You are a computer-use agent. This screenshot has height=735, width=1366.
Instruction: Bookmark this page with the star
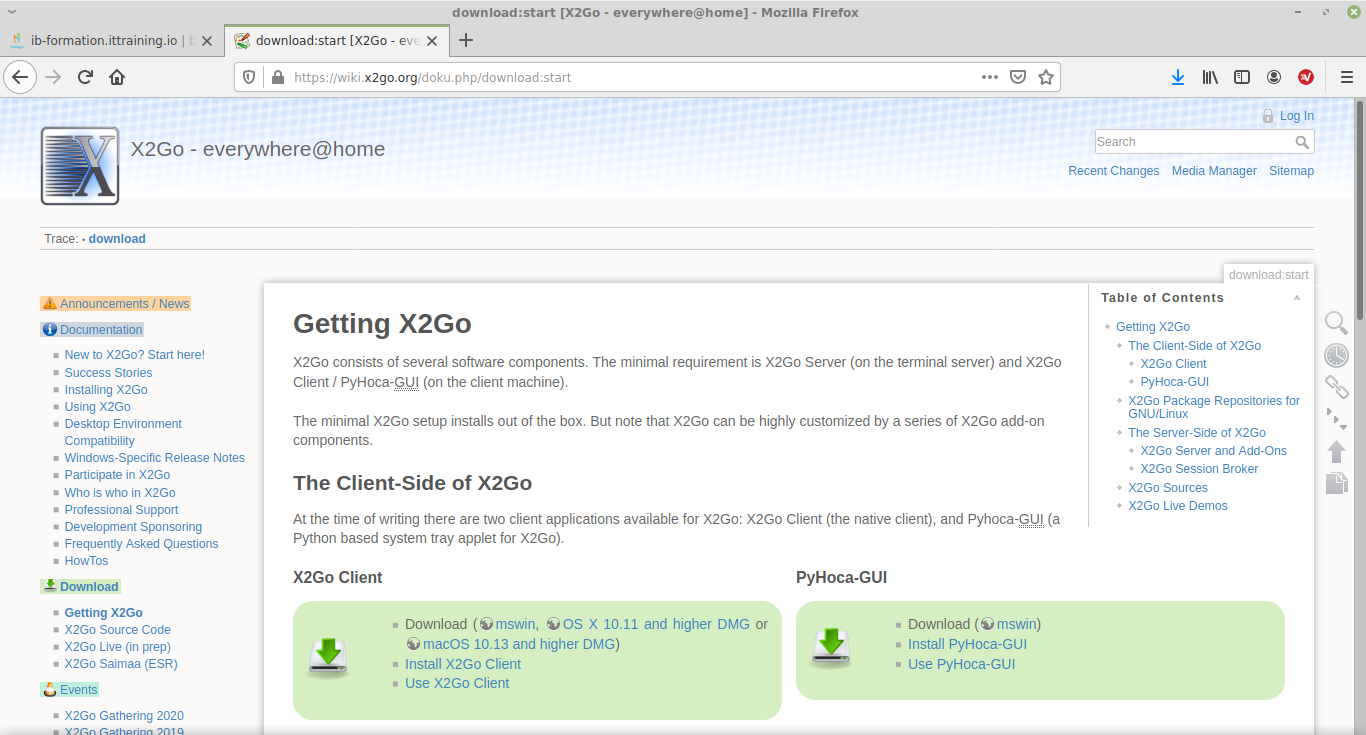[1046, 77]
